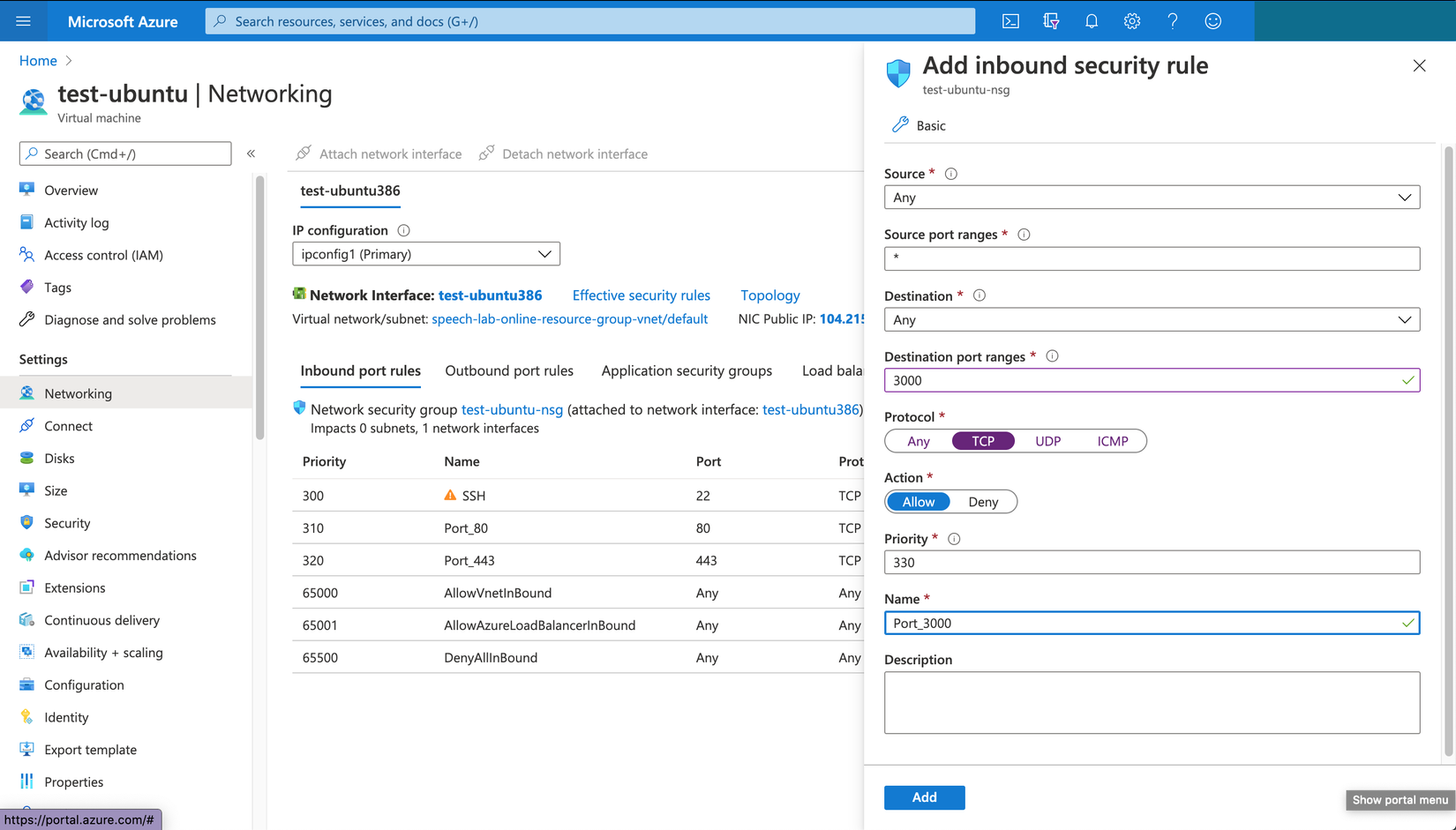1456x830 pixels.
Task: Click the directory and subscription filter icon
Action: point(1051,21)
